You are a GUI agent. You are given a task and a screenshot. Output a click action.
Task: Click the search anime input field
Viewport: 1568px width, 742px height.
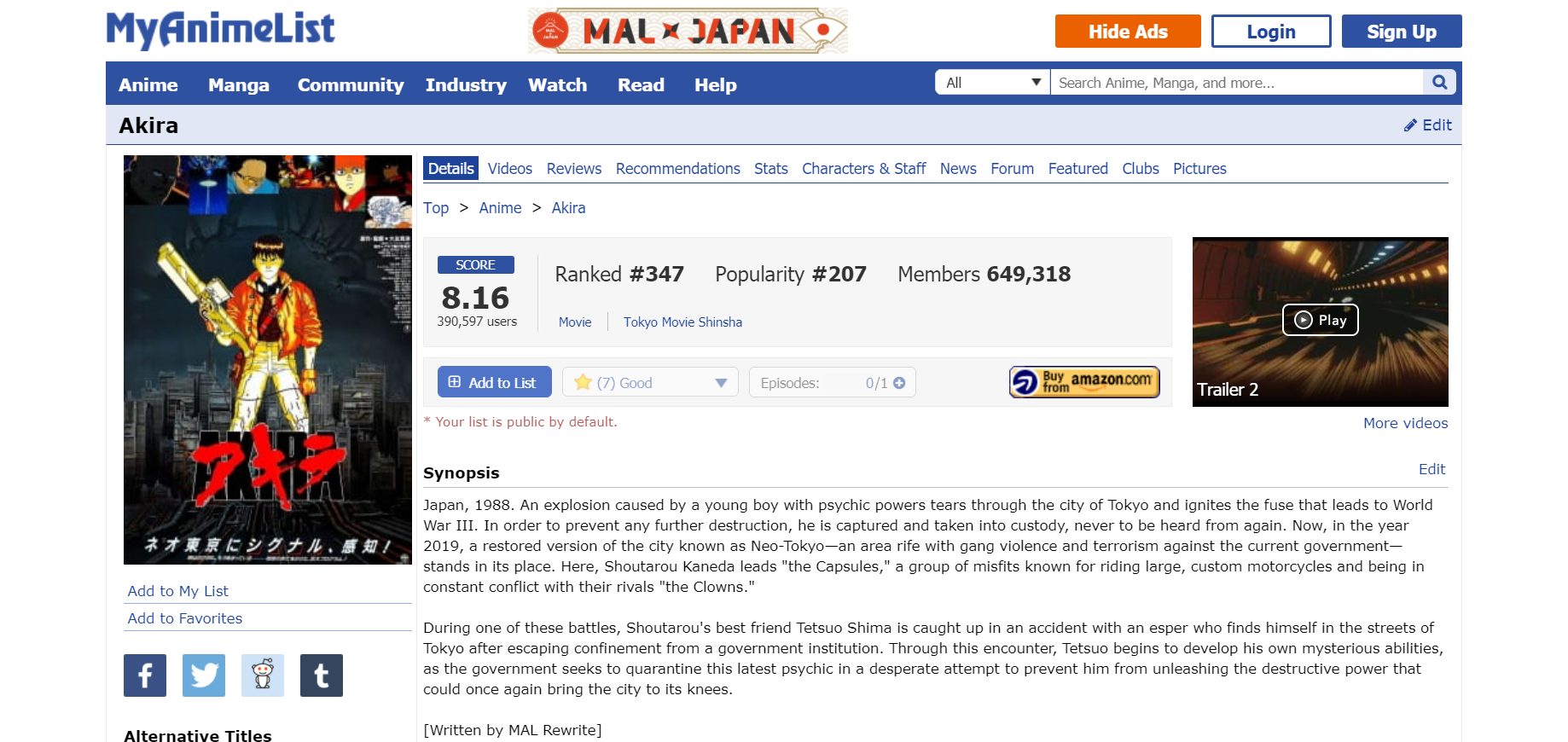click(x=1237, y=83)
